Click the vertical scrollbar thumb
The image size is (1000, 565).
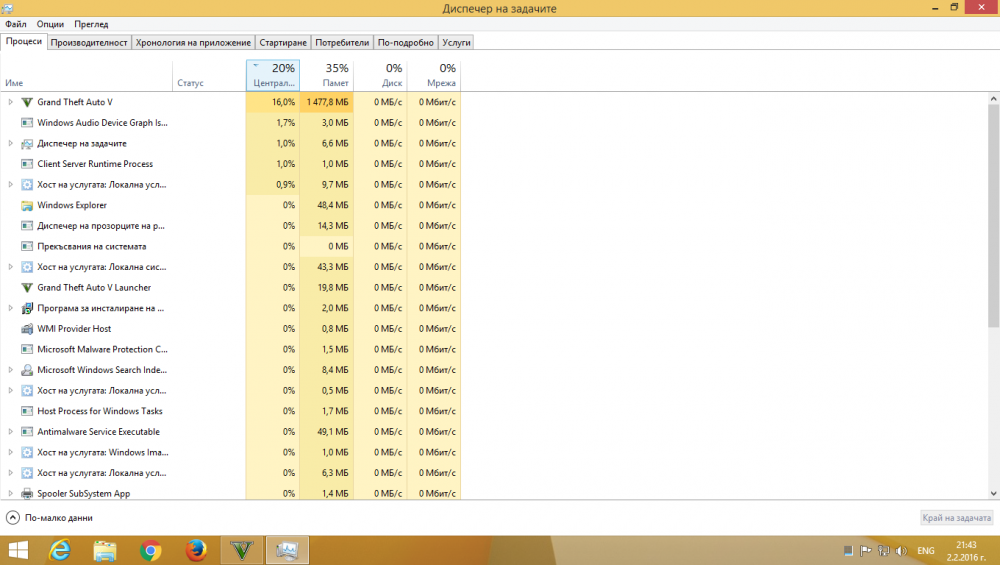tap(994, 216)
